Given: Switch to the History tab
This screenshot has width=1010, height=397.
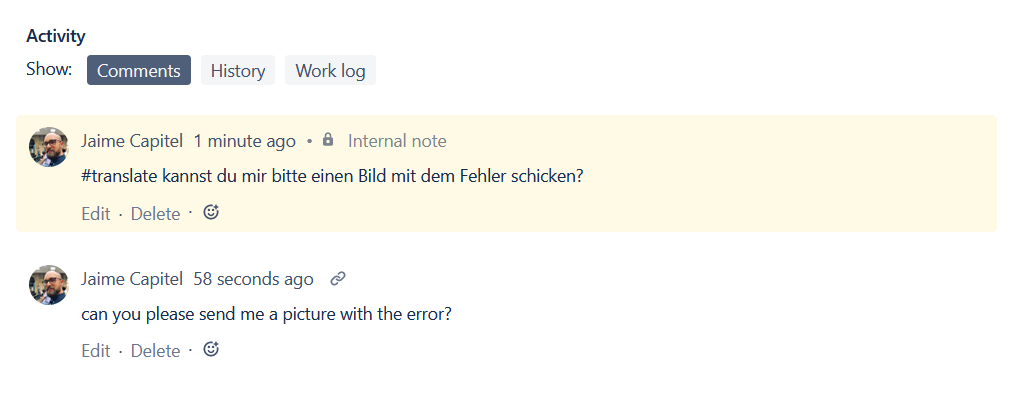Looking at the screenshot, I should tap(238, 70).
